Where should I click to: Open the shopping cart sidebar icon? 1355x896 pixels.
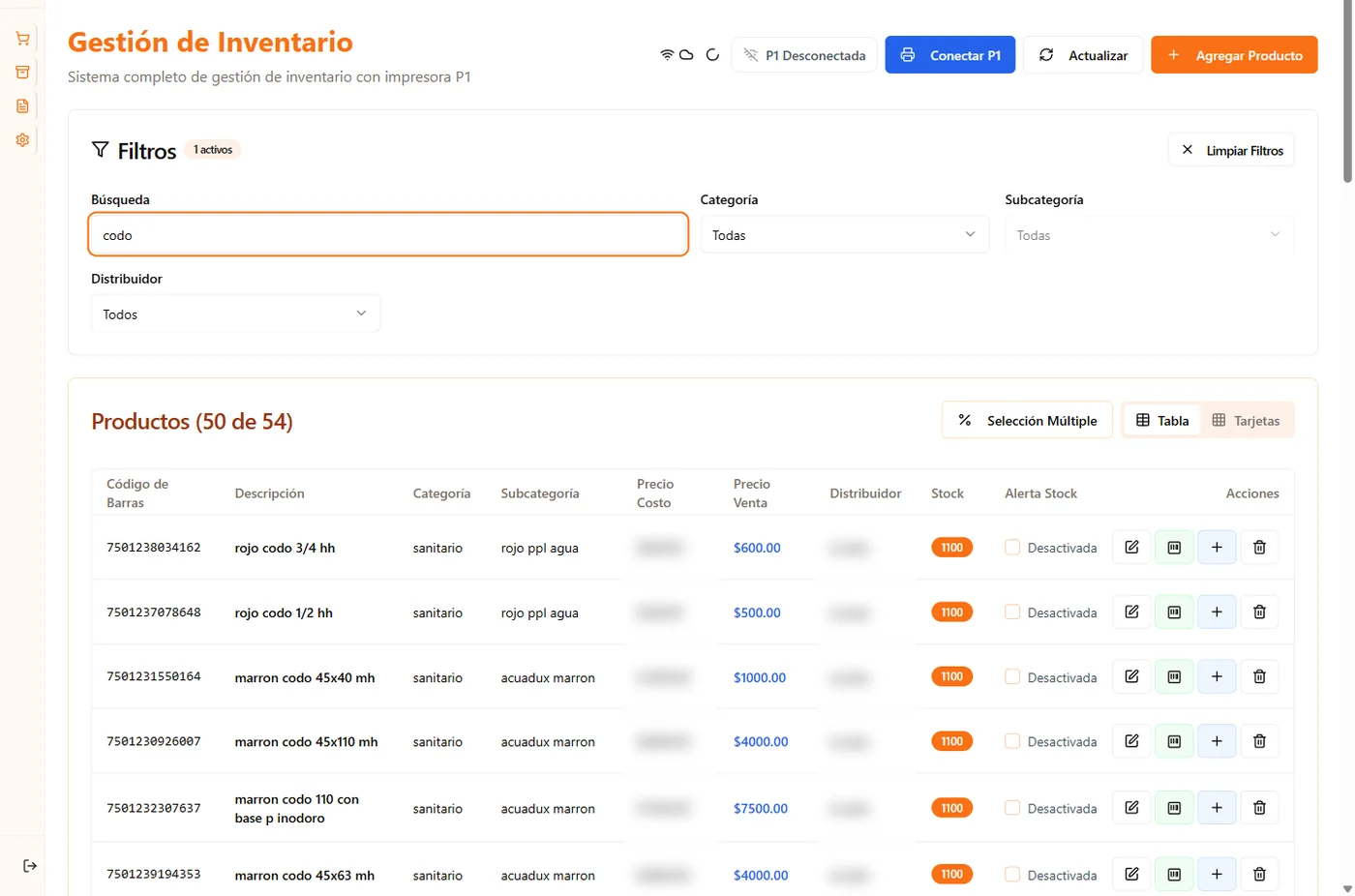click(x=22, y=39)
